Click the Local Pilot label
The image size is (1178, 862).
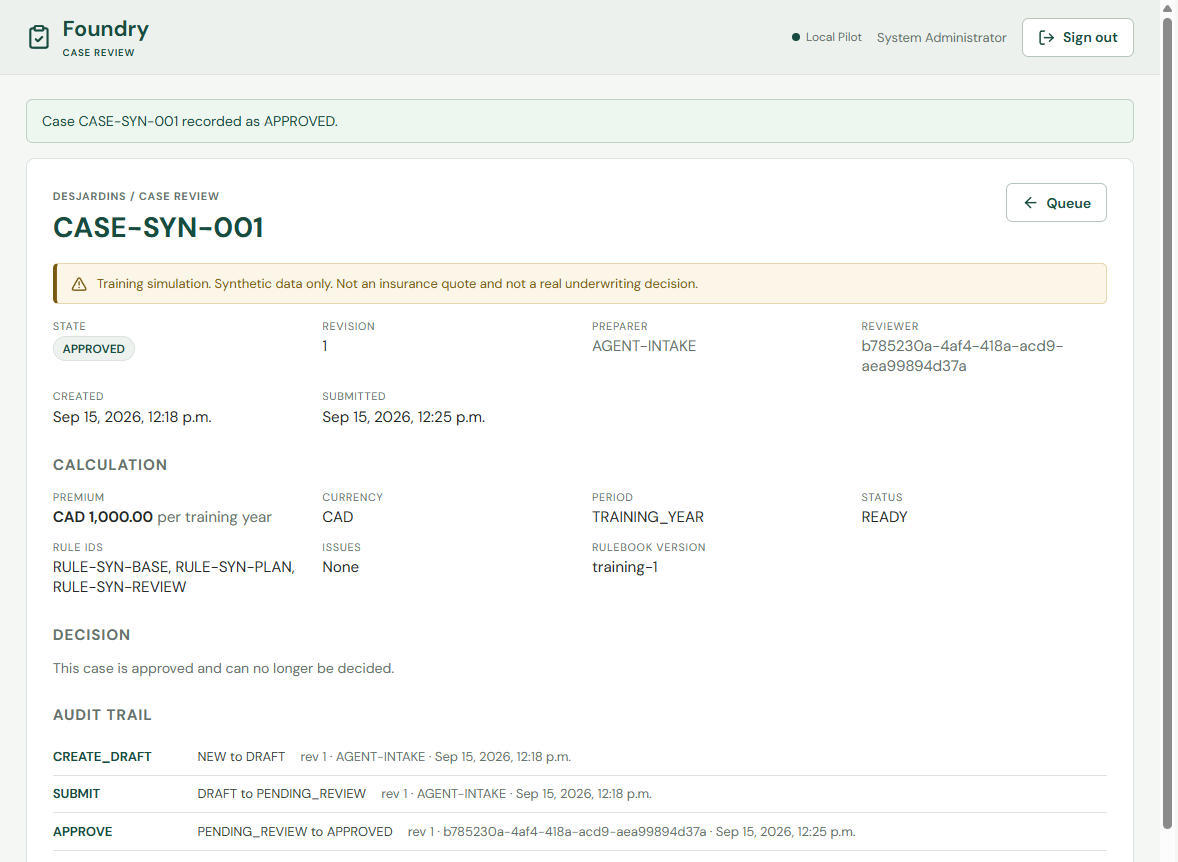[833, 37]
